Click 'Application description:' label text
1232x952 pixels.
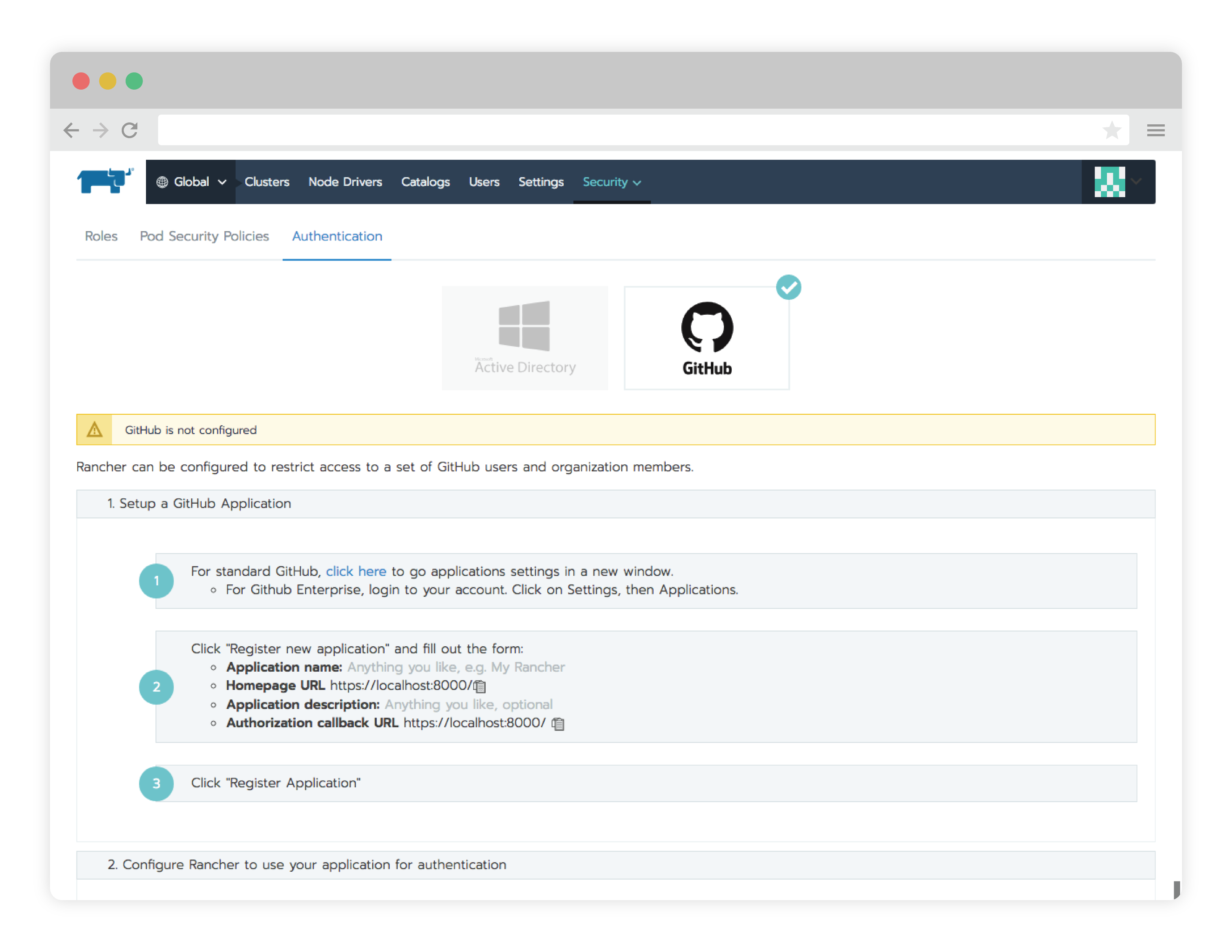point(302,704)
